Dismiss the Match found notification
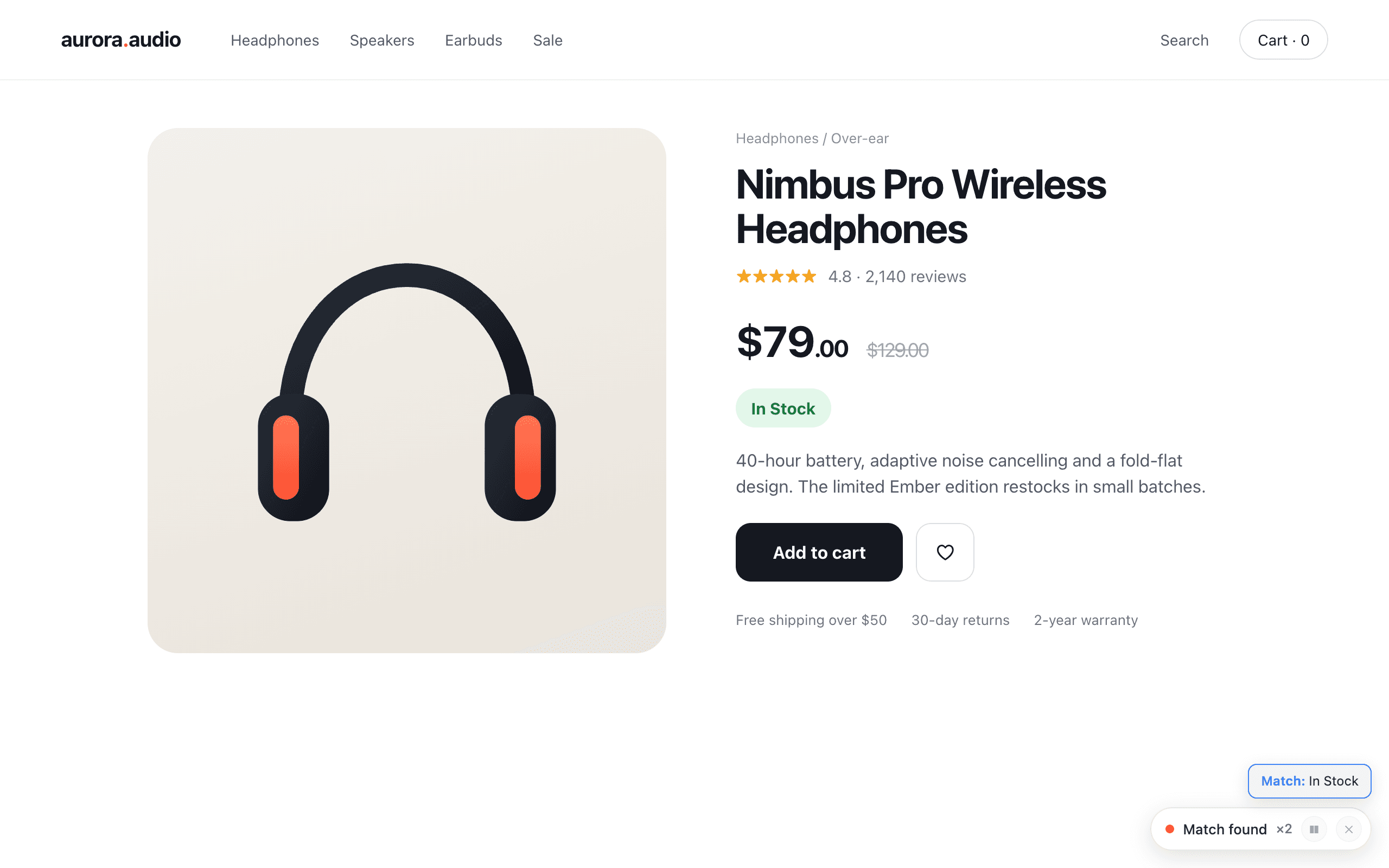 coord(1349,829)
